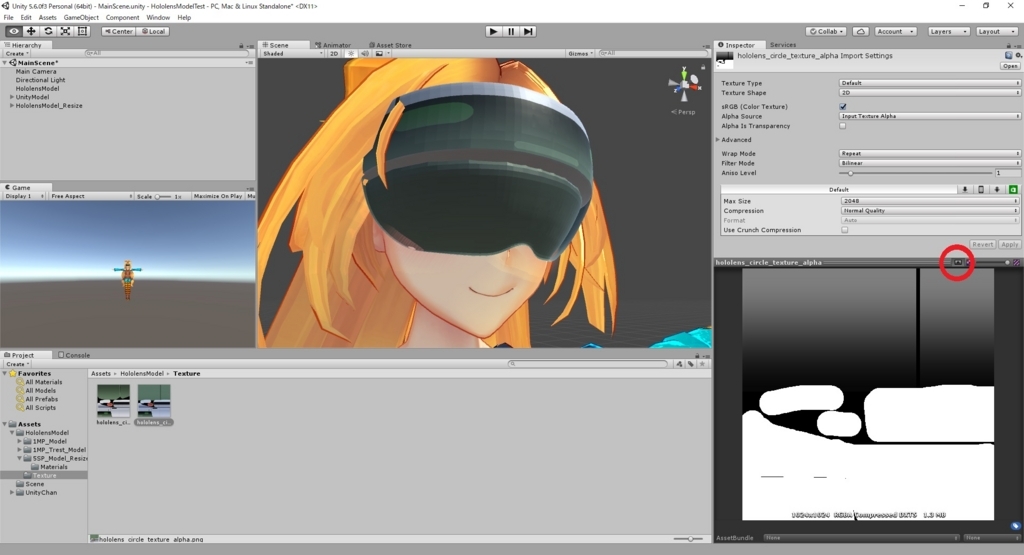Open Max Size dropdown

coord(930,201)
